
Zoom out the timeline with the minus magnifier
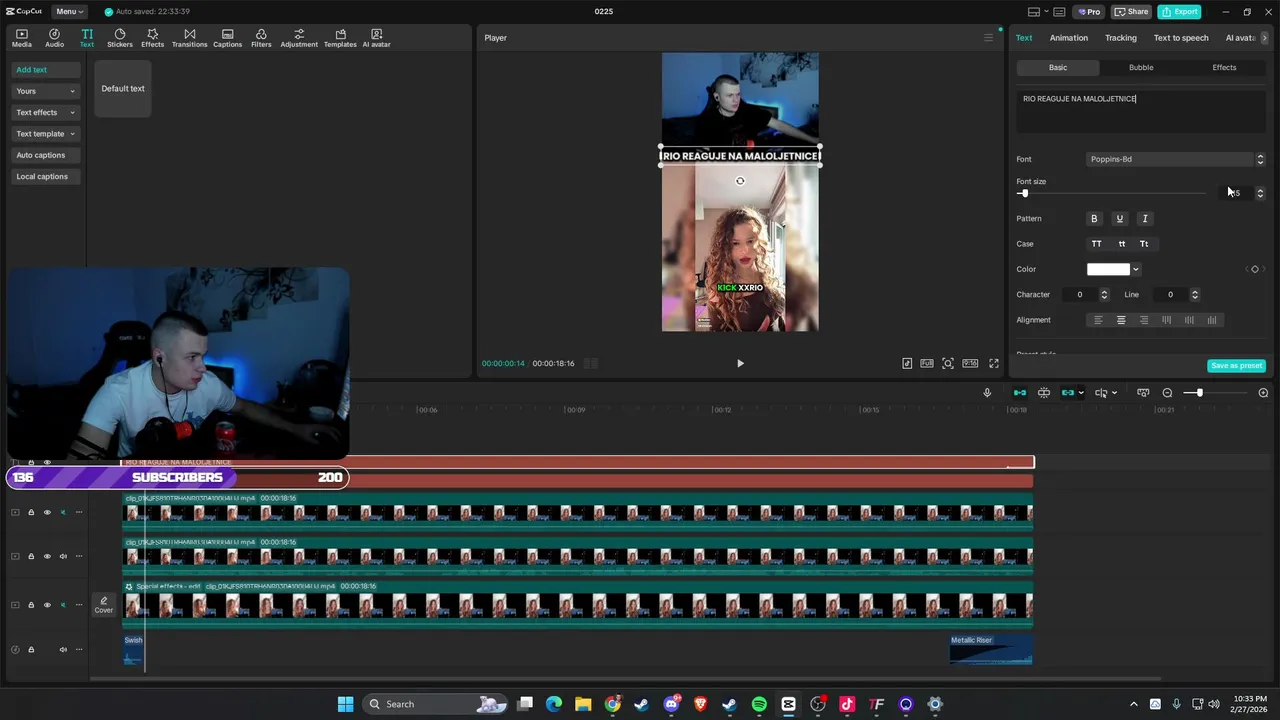coord(1167,393)
